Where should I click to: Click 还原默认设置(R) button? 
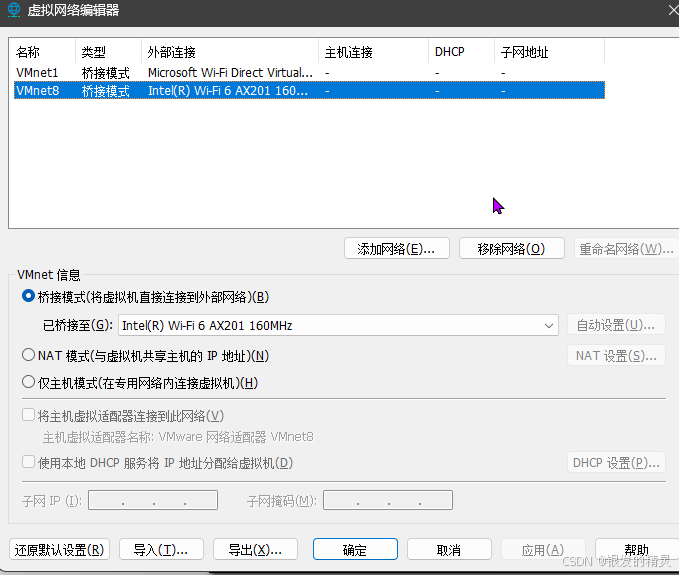tap(59, 549)
